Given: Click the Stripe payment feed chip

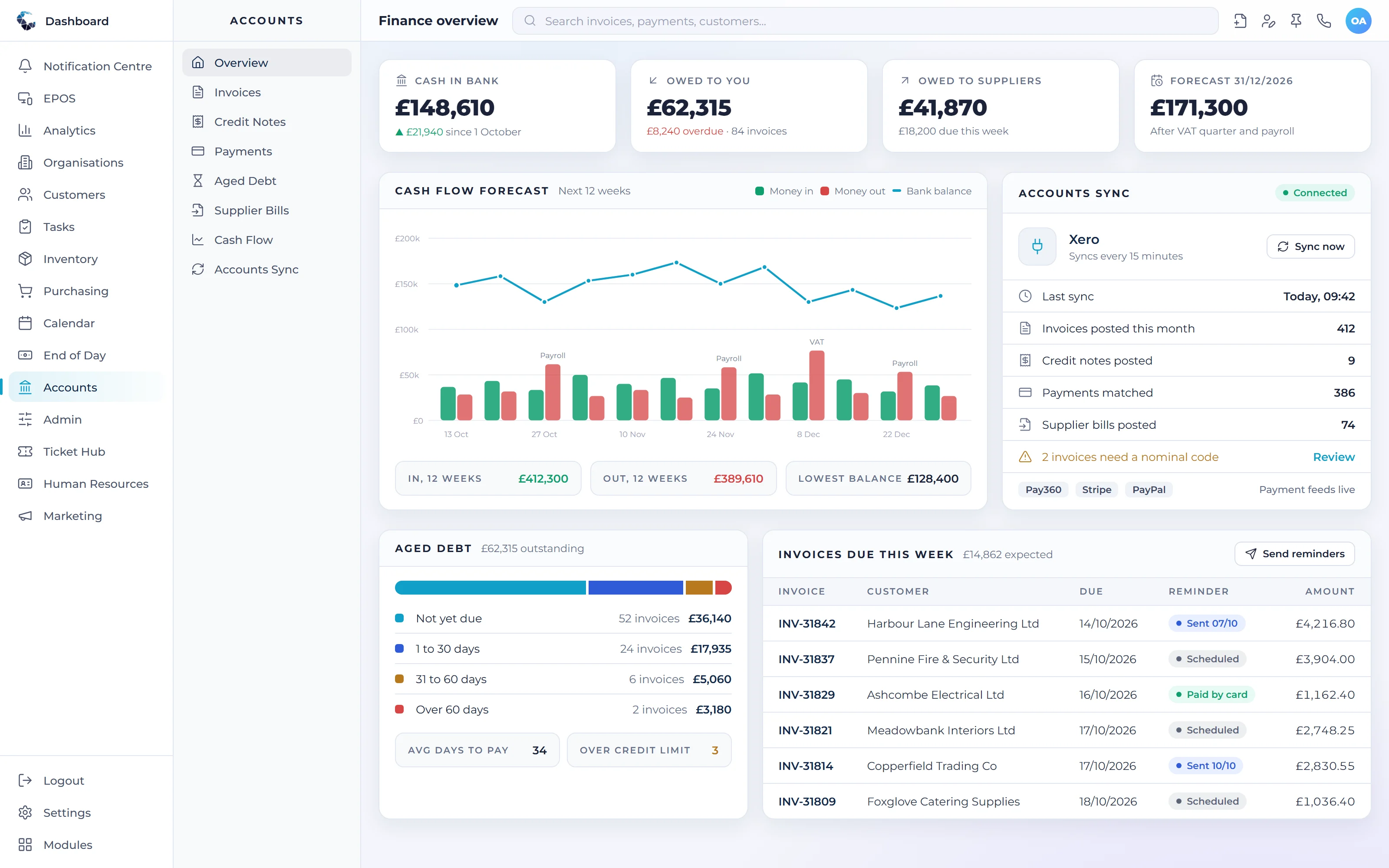Looking at the screenshot, I should [1096, 490].
